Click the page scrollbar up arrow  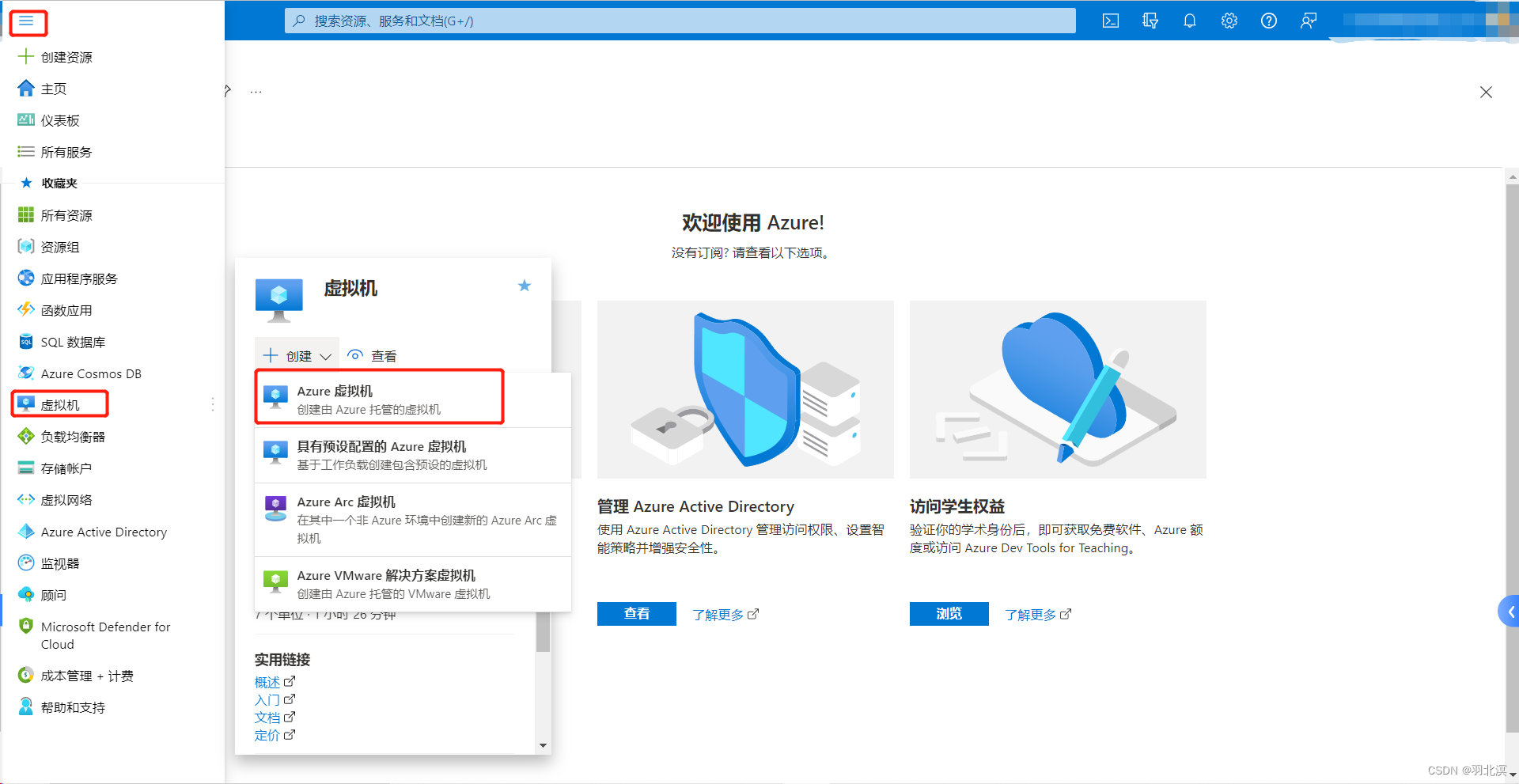point(1512,177)
